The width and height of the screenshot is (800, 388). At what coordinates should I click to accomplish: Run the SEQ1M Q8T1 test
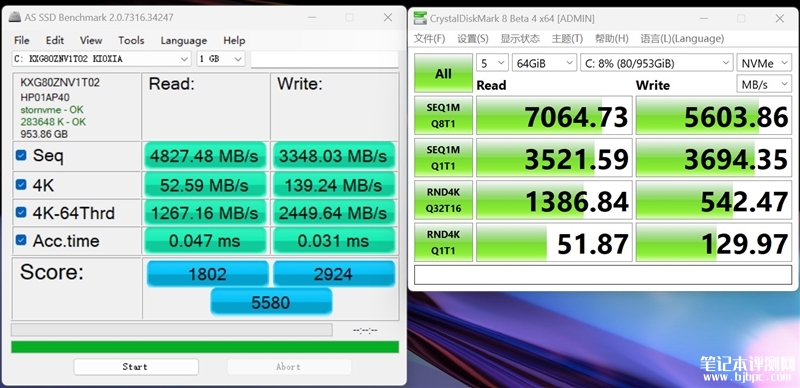pos(443,115)
